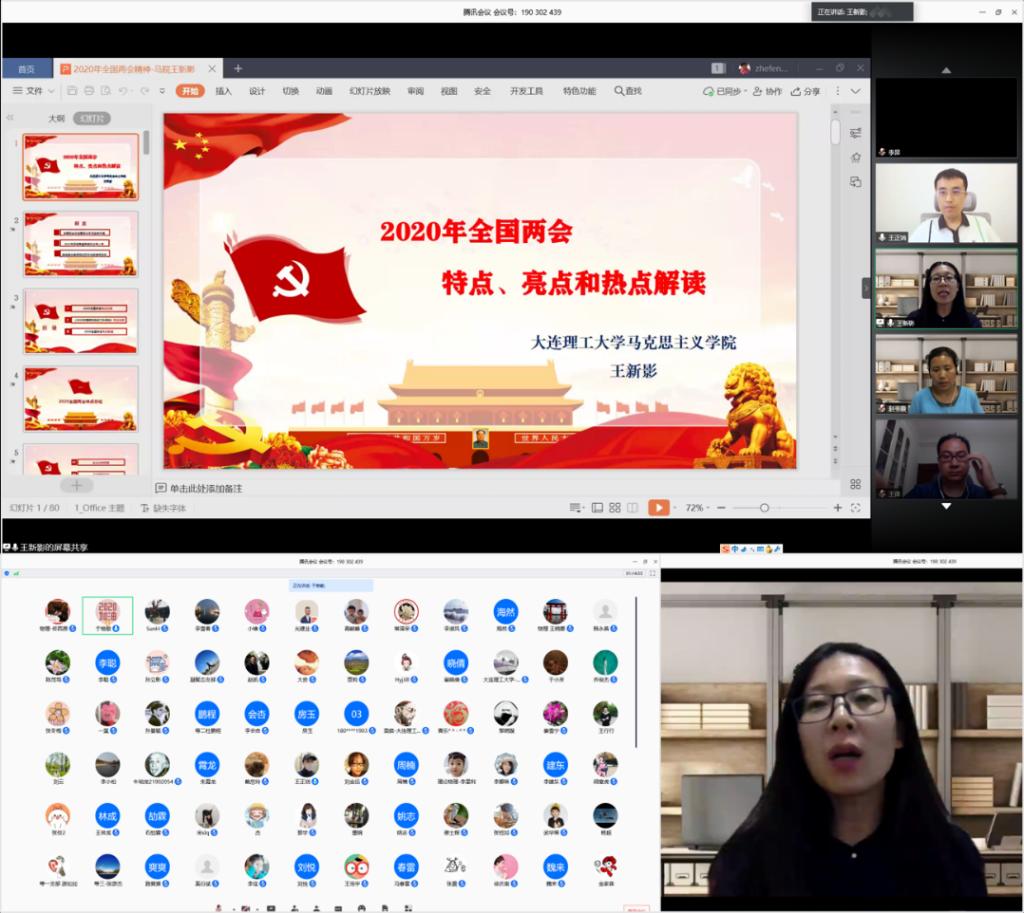Switch to slide sorter grid view

tap(615, 508)
